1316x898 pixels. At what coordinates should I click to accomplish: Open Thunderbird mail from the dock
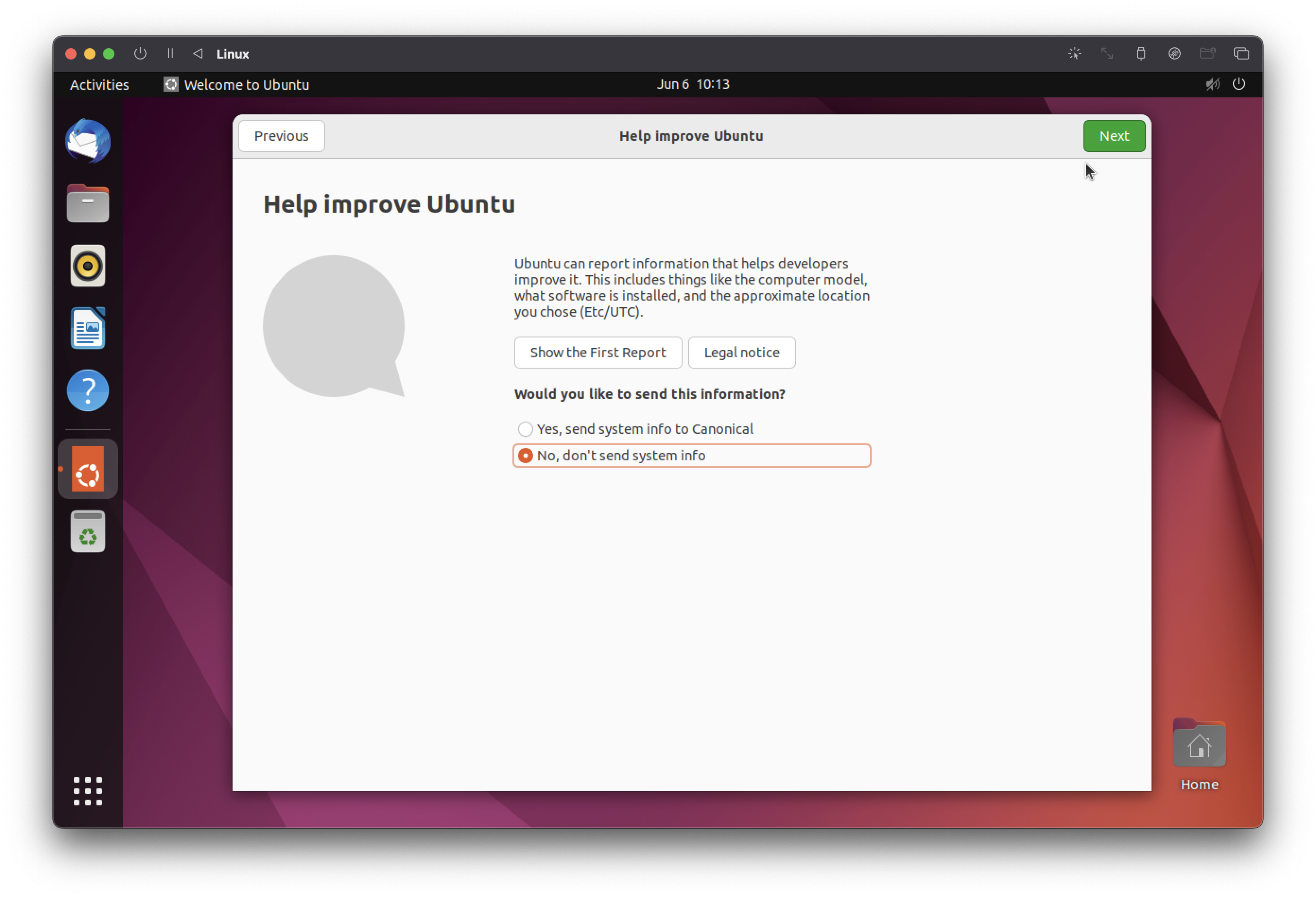pyautogui.click(x=88, y=141)
